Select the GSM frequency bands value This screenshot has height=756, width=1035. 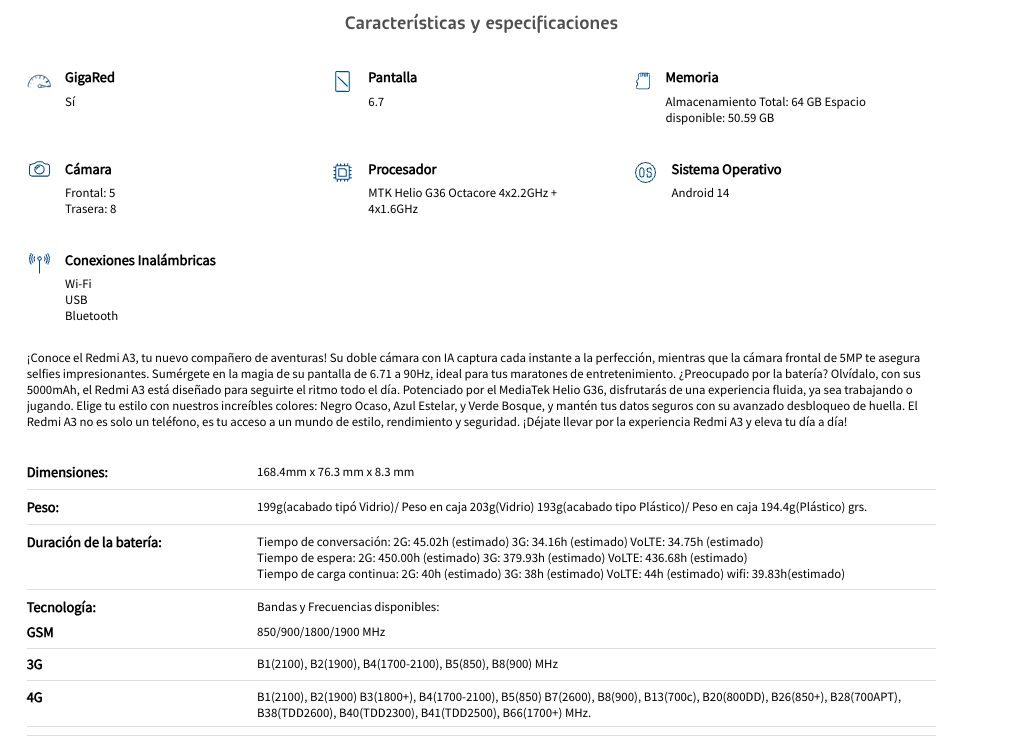[x=321, y=632]
